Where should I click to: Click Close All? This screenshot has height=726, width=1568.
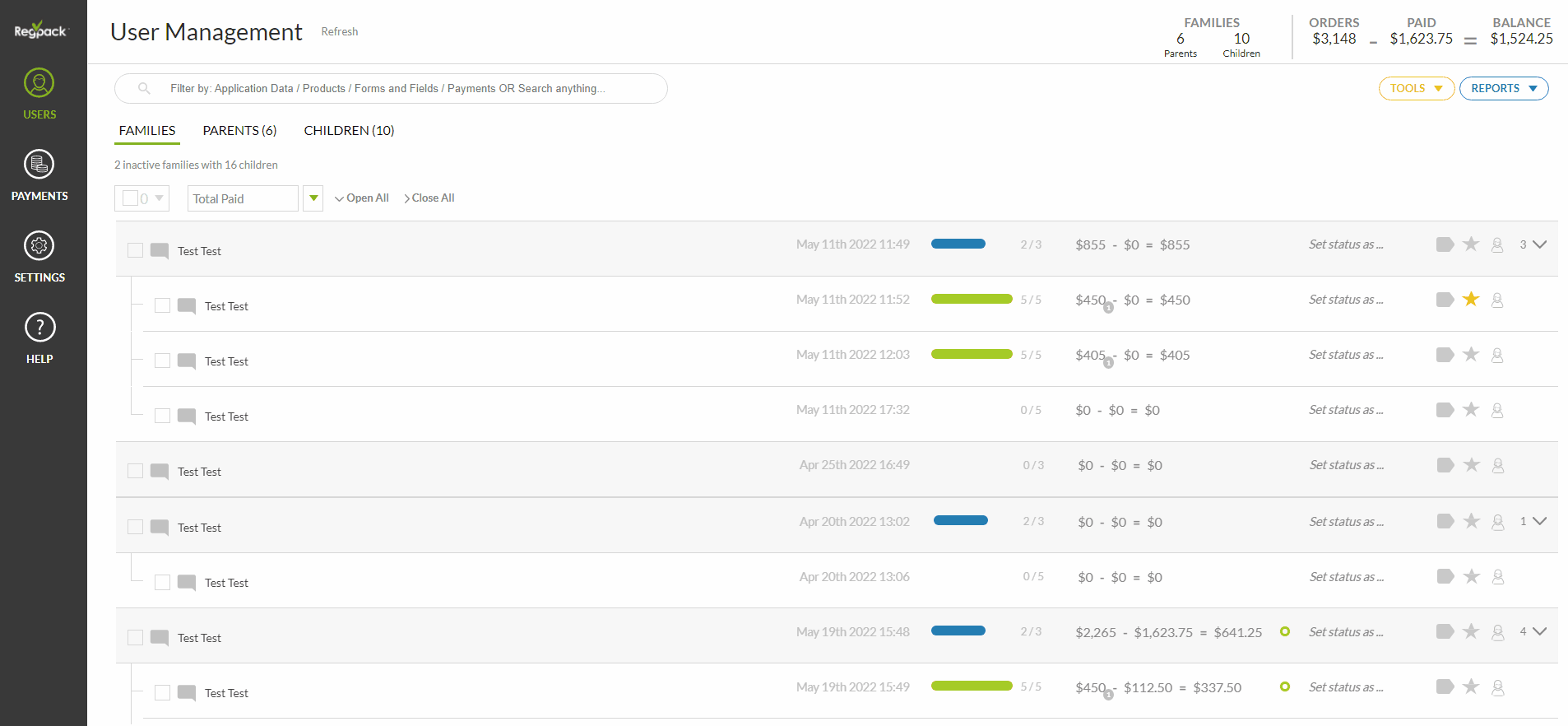[429, 198]
